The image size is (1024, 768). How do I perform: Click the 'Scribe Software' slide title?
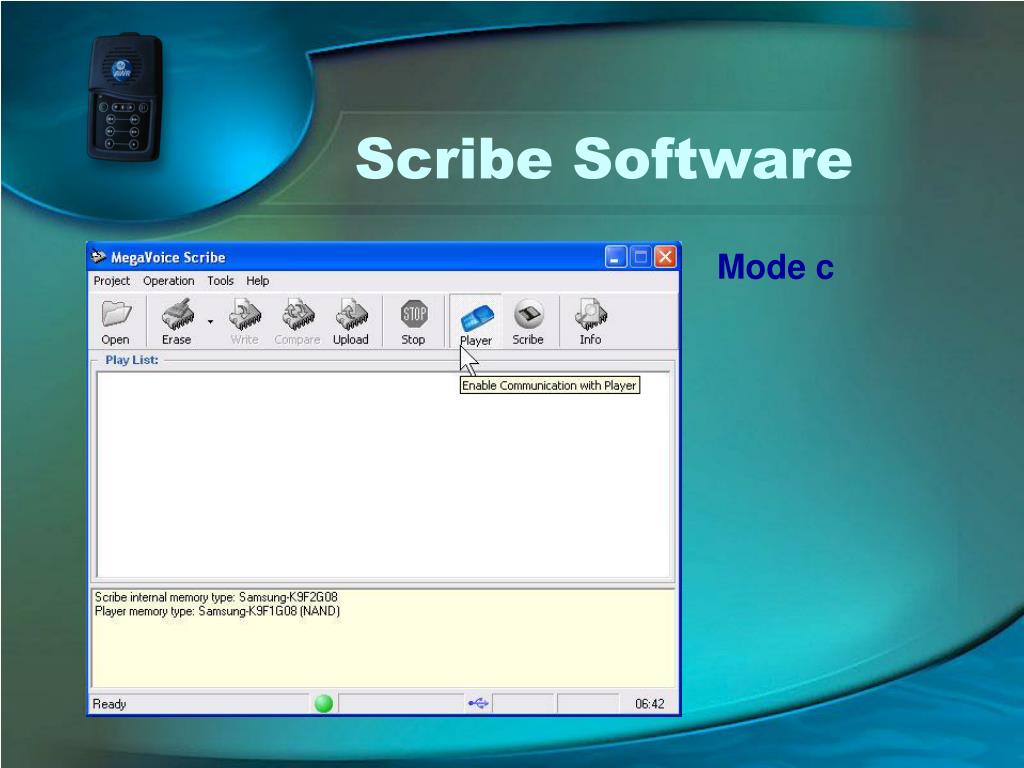[604, 159]
